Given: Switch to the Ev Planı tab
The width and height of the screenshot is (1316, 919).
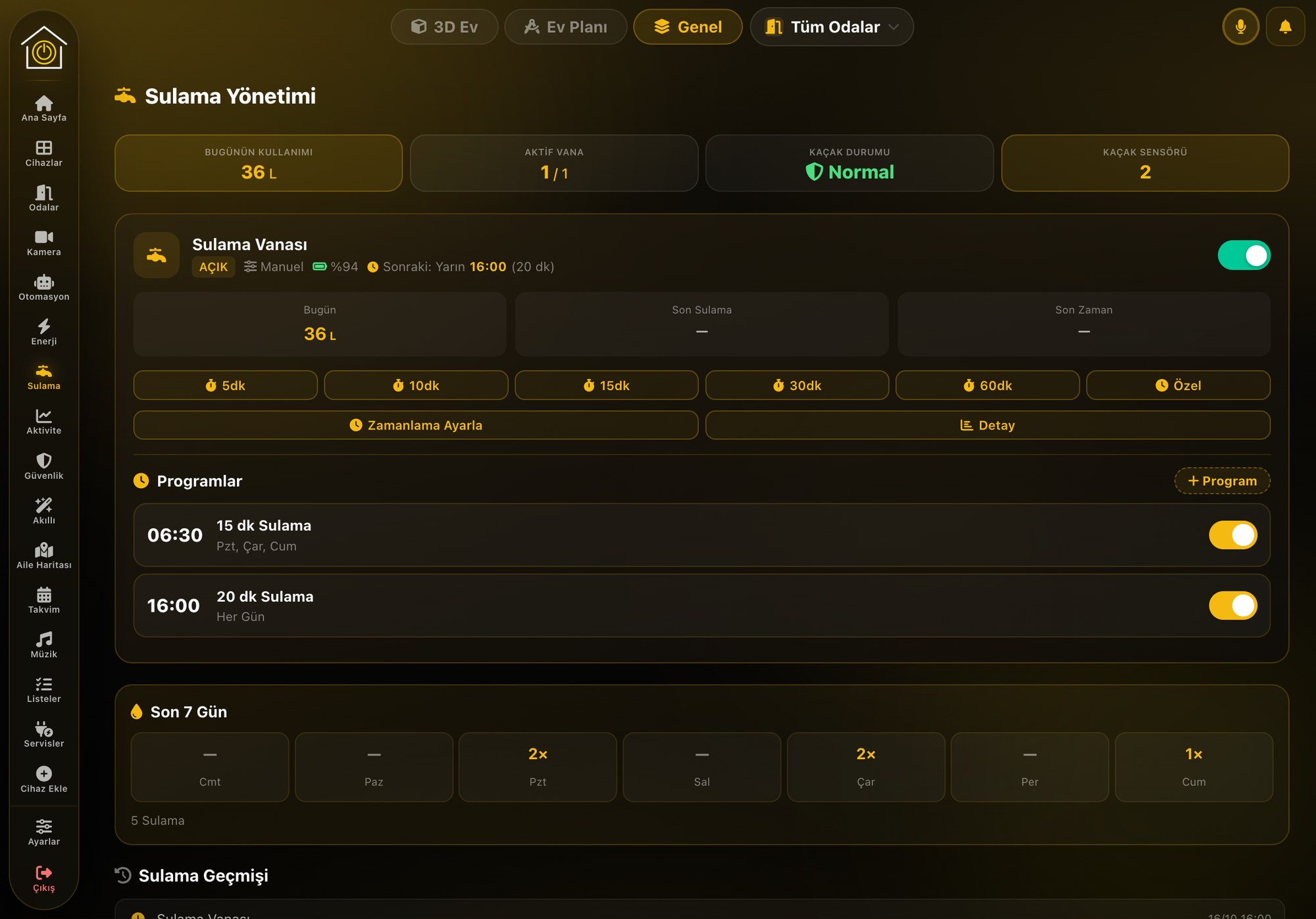Looking at the screenshot, I should [x=565, y=27].
